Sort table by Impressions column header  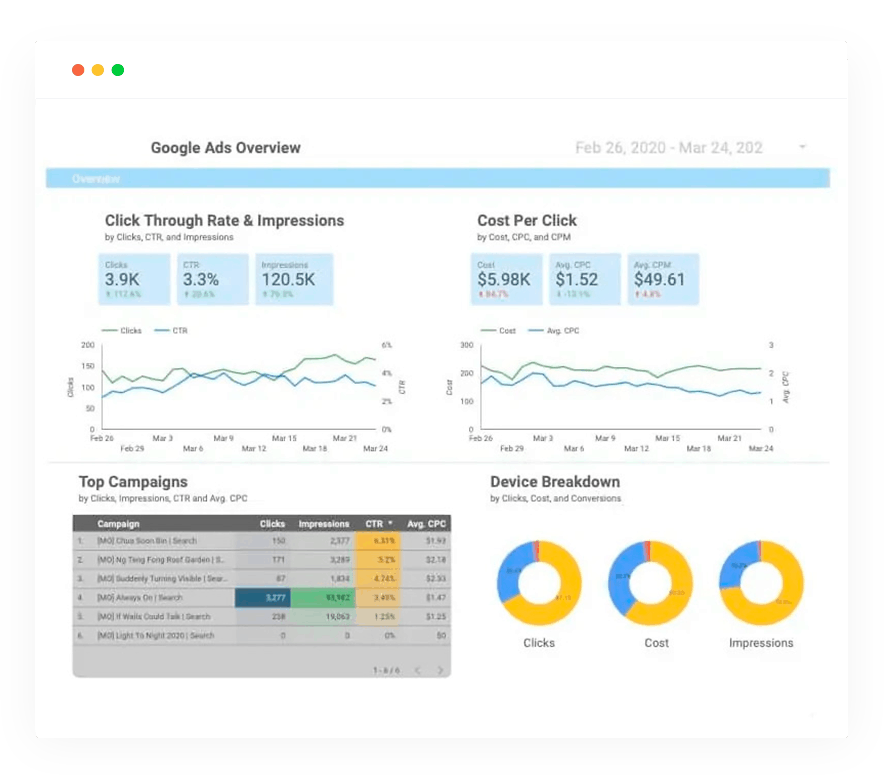point(324,524)
